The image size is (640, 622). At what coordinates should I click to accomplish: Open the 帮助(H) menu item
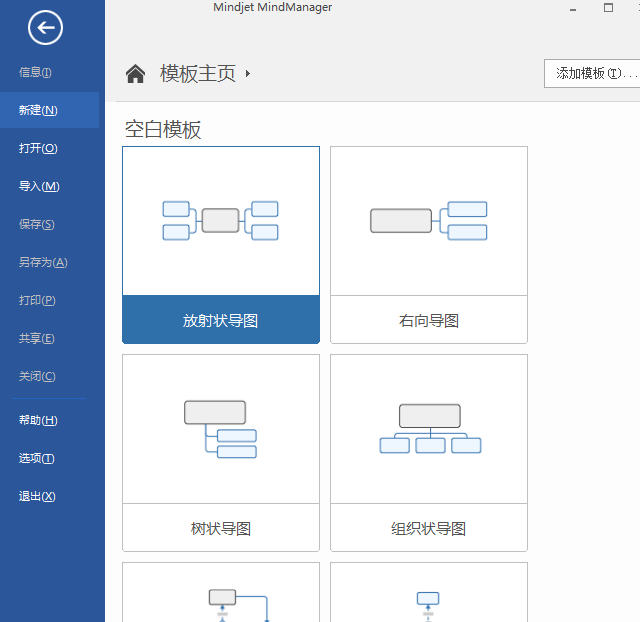[x=38, y=420]
